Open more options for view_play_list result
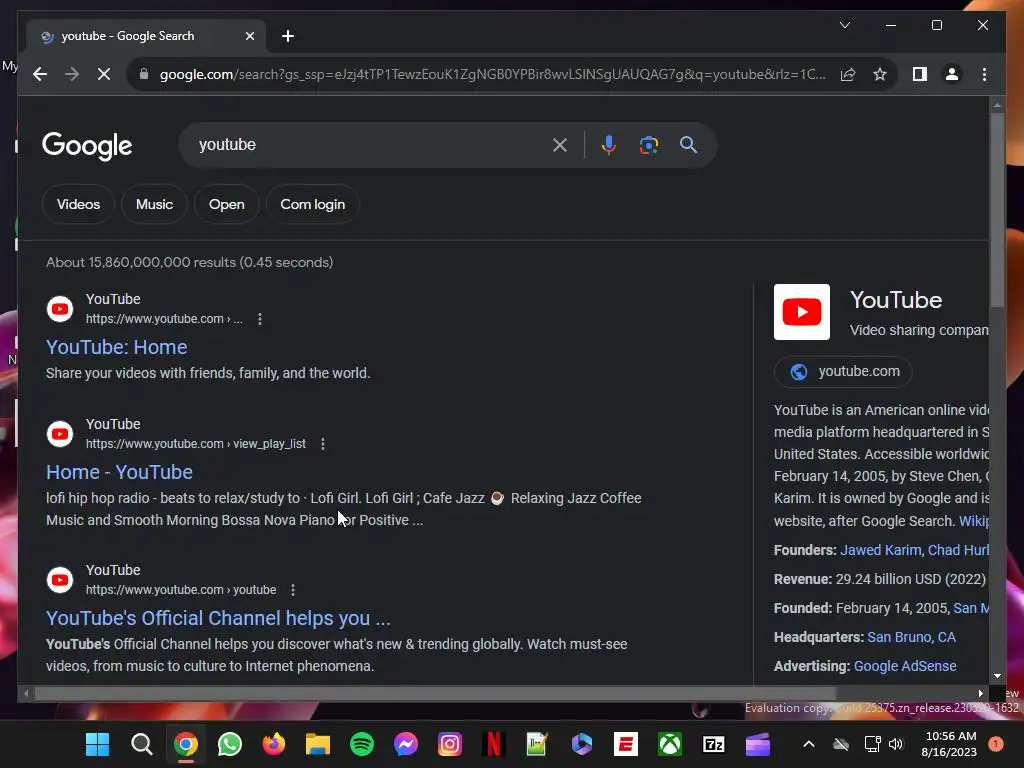Image resolution: width=1024 pixels, height=768 pixels. pos(323,444)
